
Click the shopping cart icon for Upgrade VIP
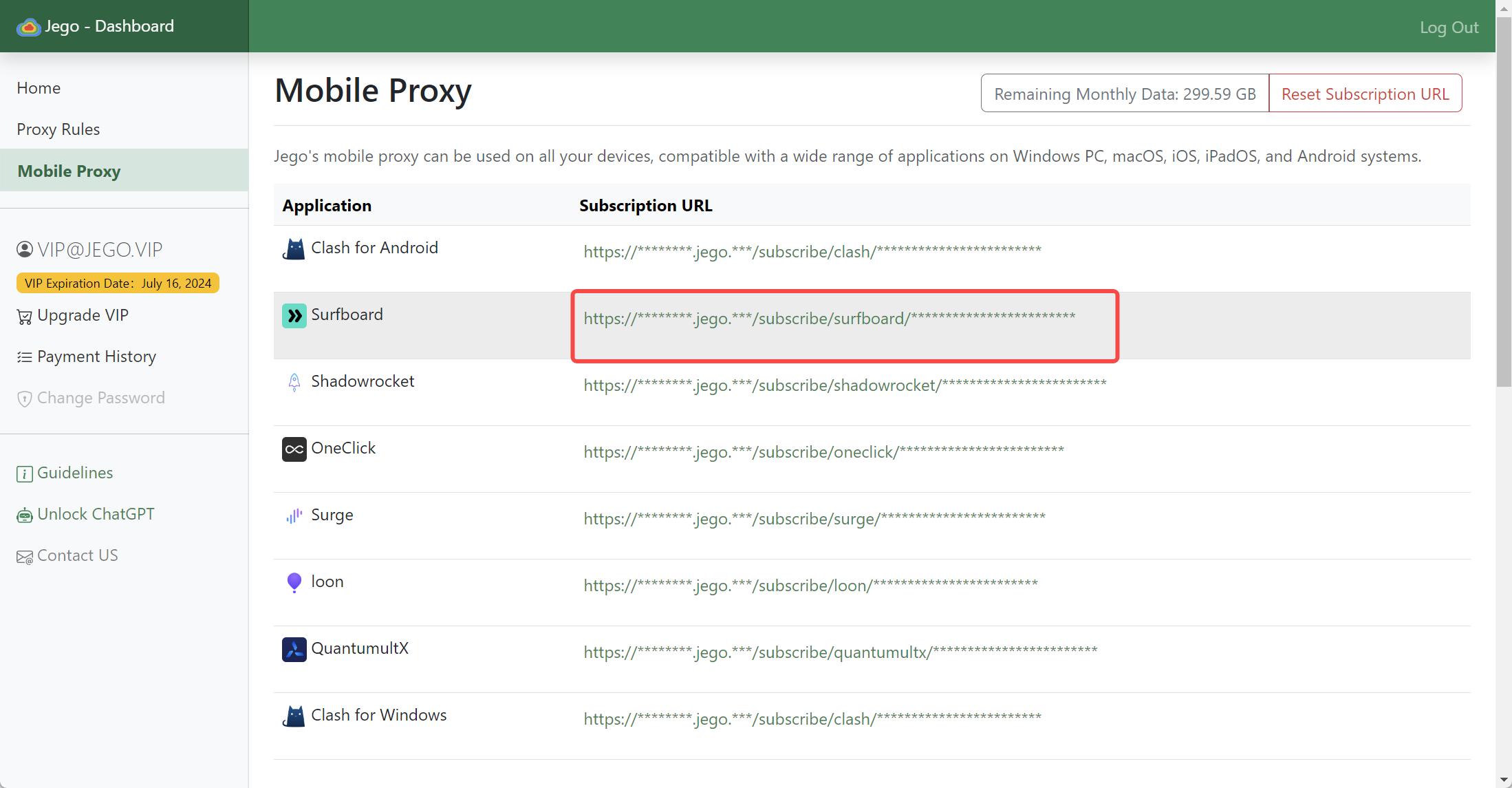25,317
